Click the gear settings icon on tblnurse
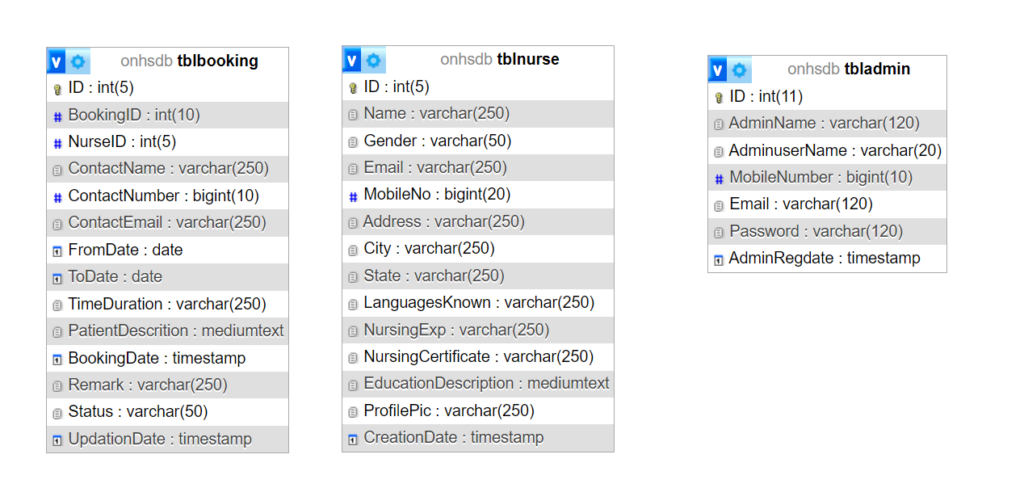Image resolution: width=1024 pixels, height=484 pixels. (x=374, y=61)
